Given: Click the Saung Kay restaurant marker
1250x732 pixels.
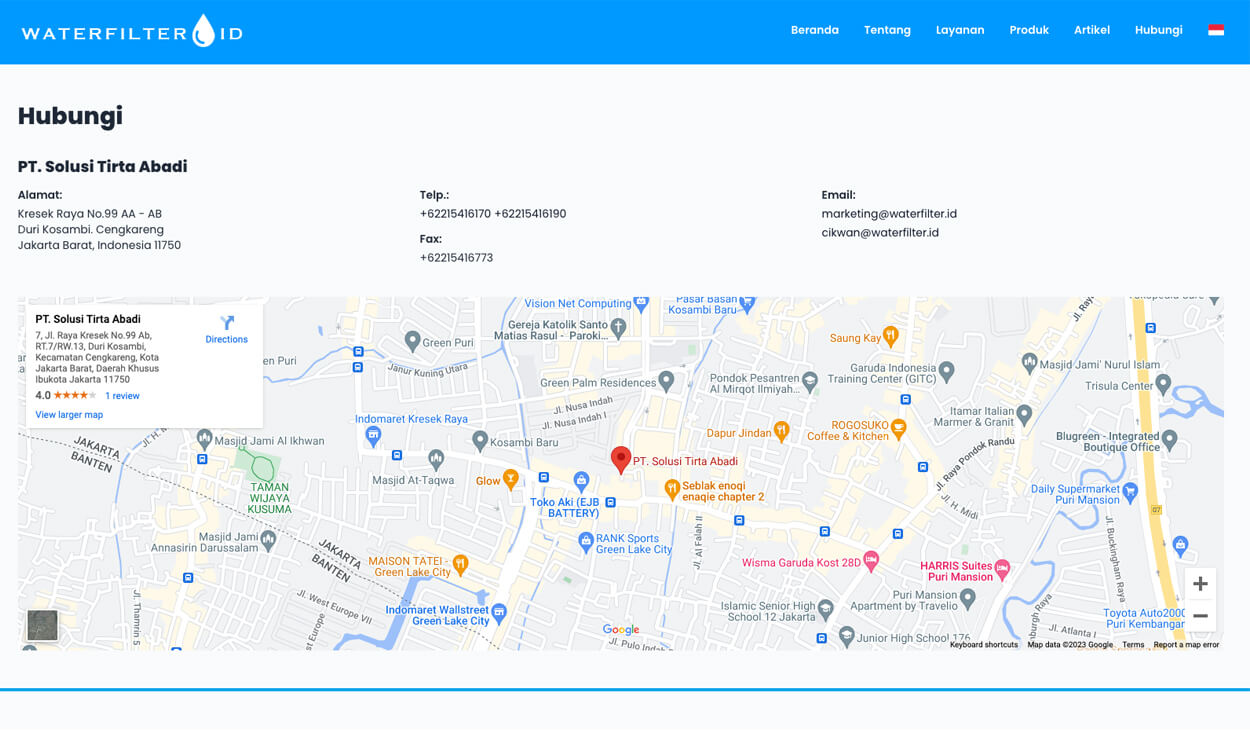Looking at the screenshot, I should click(890, 336).
